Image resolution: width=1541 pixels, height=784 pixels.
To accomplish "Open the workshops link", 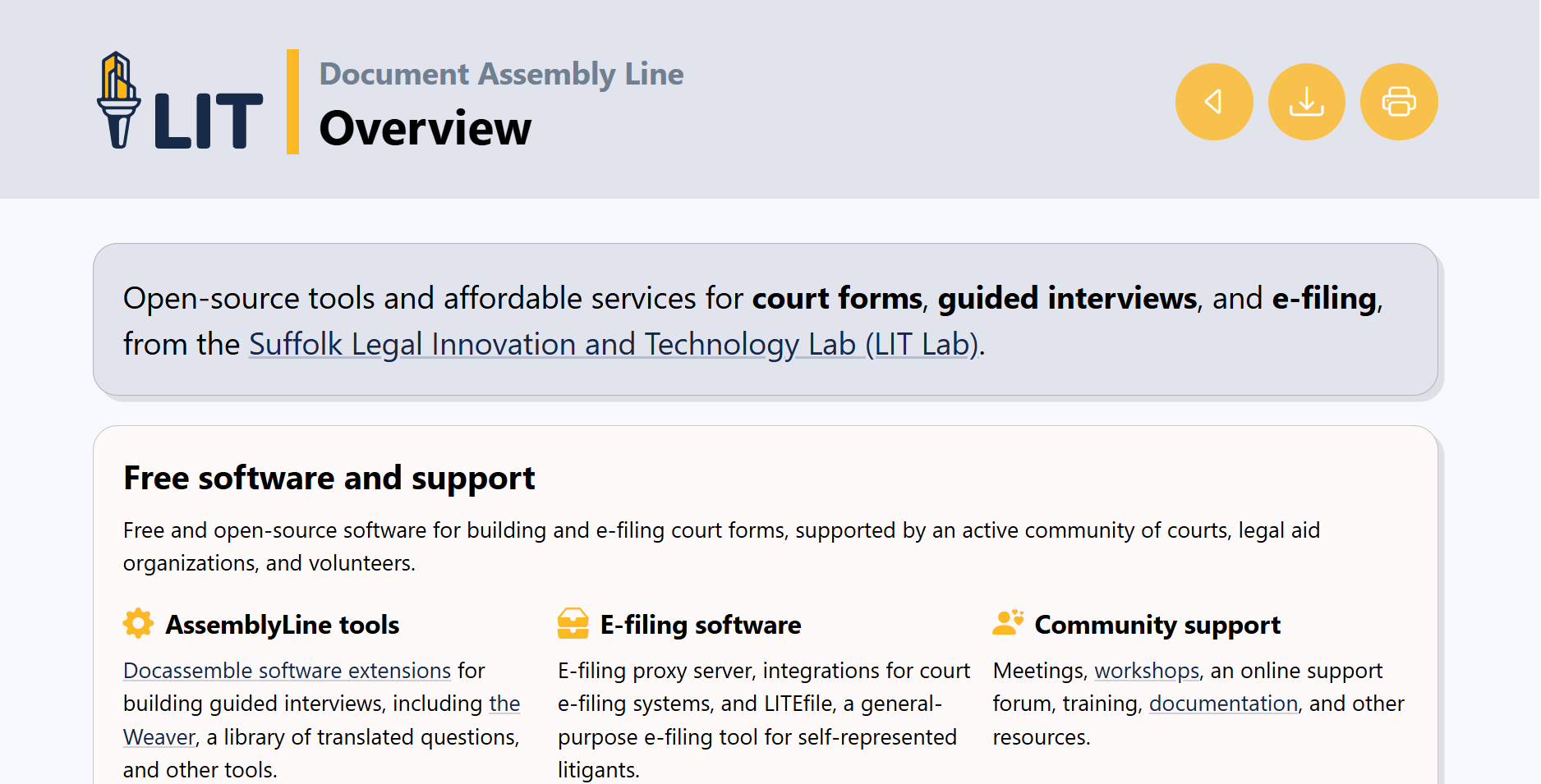I will coord(1147,671).
